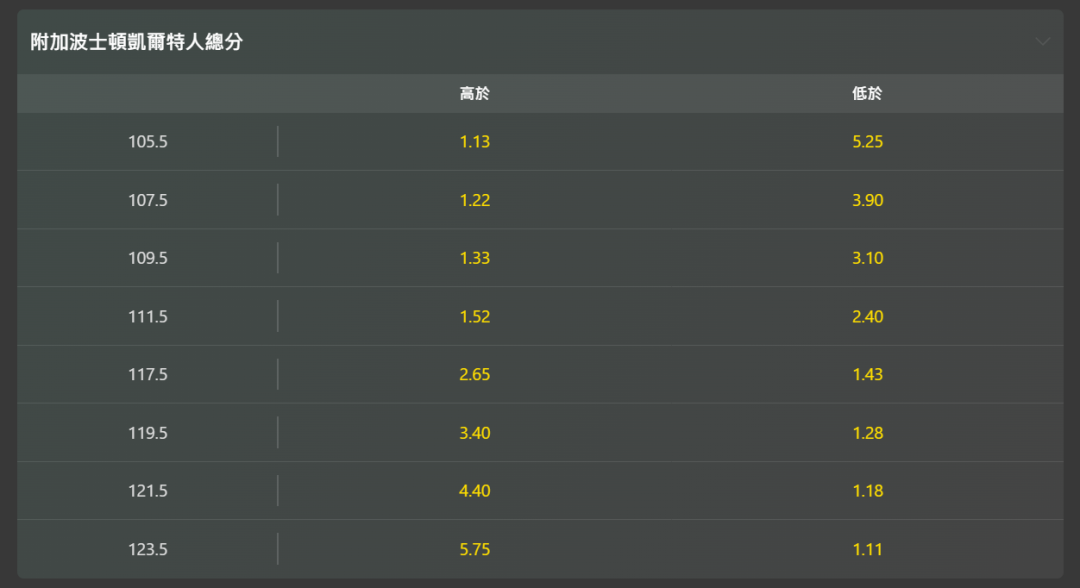The width and height of the screenshot is (1080, 588).
Task: Click the 低於 column header
Action: click(x=868, y=94)
